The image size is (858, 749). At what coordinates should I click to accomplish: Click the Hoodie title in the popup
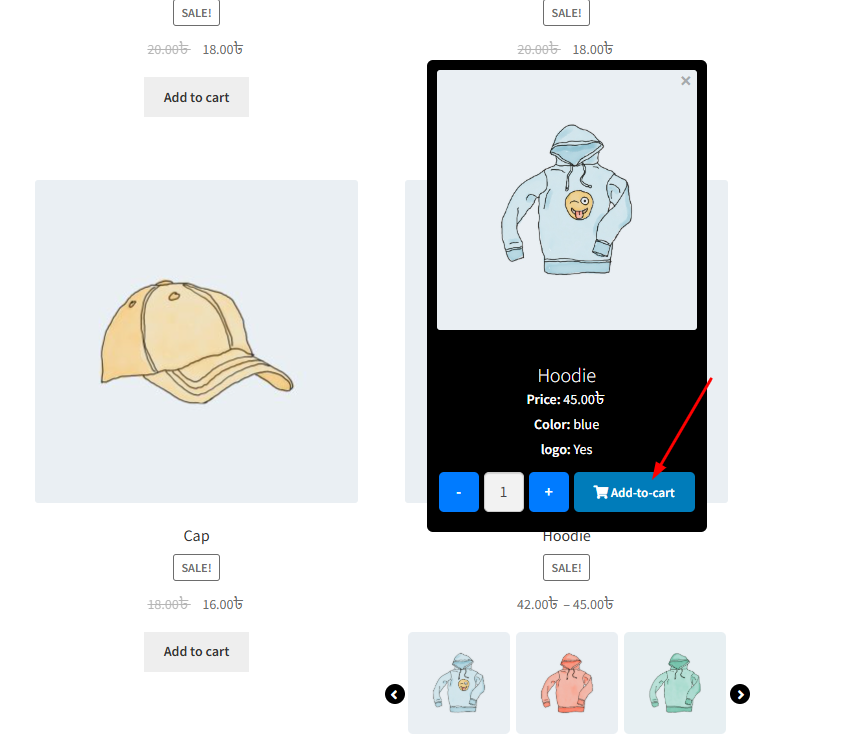point(566,375)
